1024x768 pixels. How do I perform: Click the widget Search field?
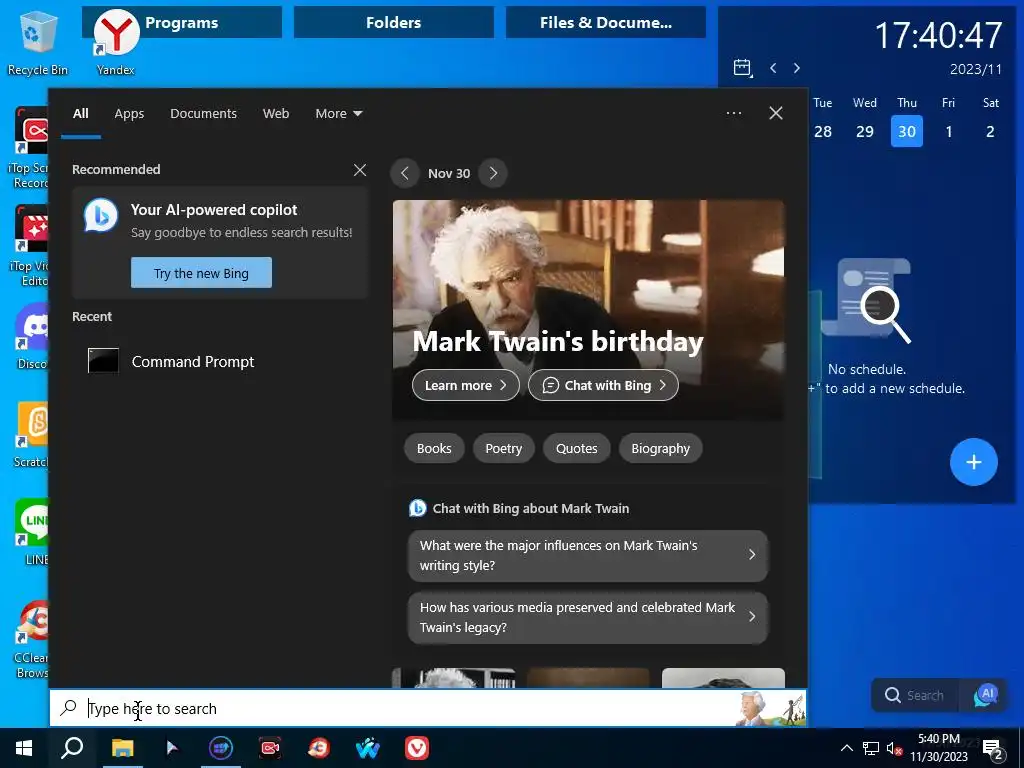[915, 695]
